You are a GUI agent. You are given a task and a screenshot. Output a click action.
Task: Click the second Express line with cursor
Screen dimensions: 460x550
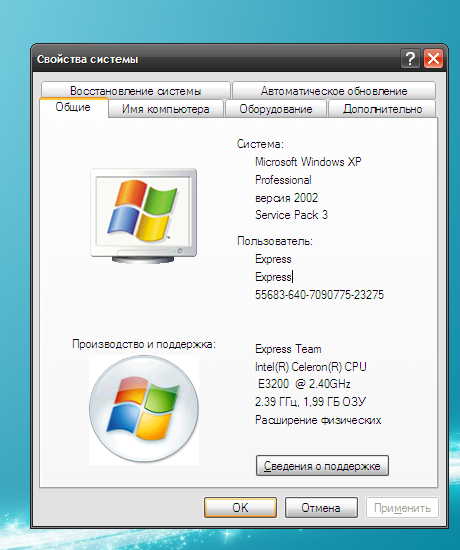click(x=274, y=277)
